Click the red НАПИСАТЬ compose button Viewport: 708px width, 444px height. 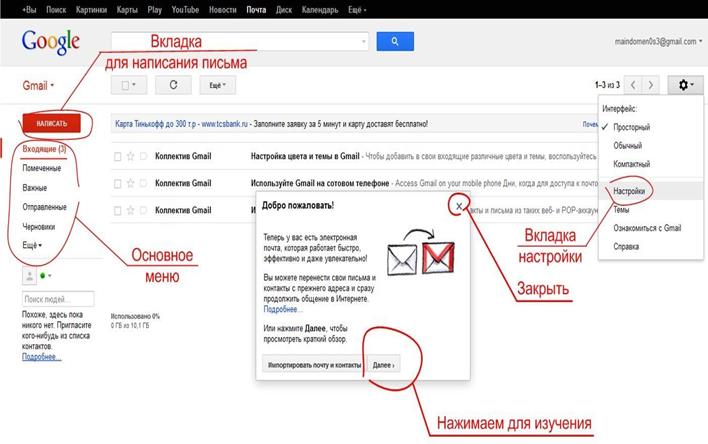[x=51, y=123]
